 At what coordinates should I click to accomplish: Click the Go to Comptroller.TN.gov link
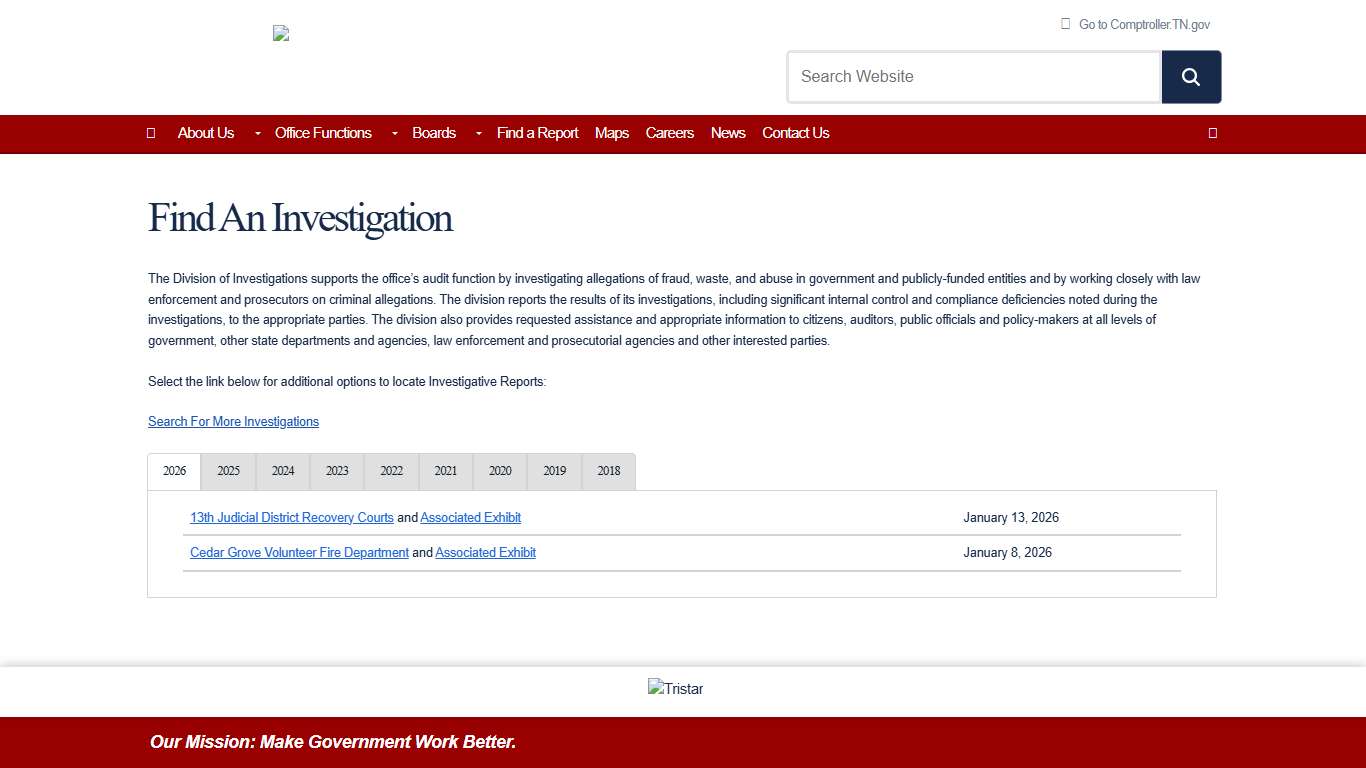pos(1143,24)
